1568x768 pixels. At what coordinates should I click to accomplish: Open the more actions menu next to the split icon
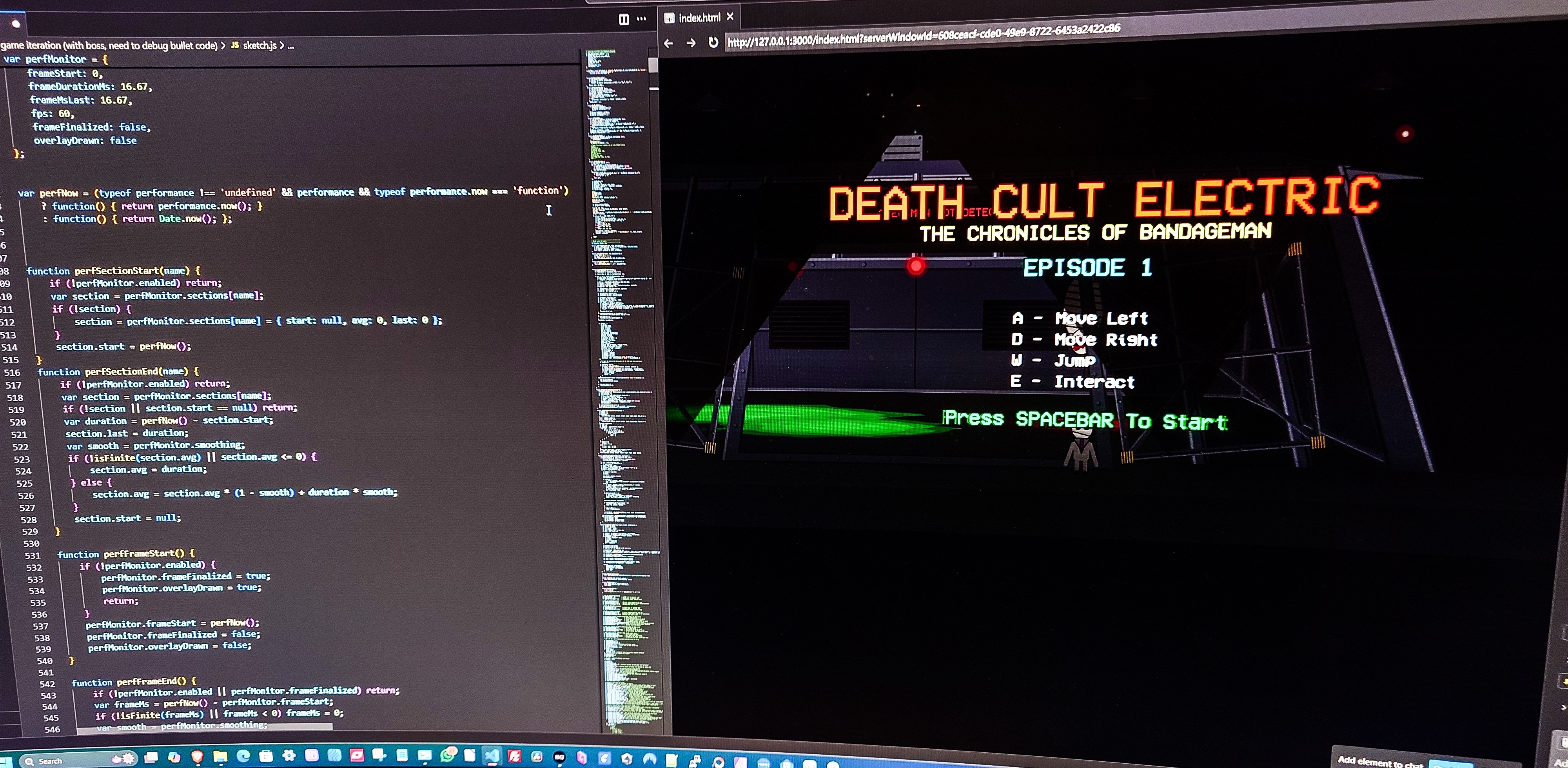coord(642,19)
